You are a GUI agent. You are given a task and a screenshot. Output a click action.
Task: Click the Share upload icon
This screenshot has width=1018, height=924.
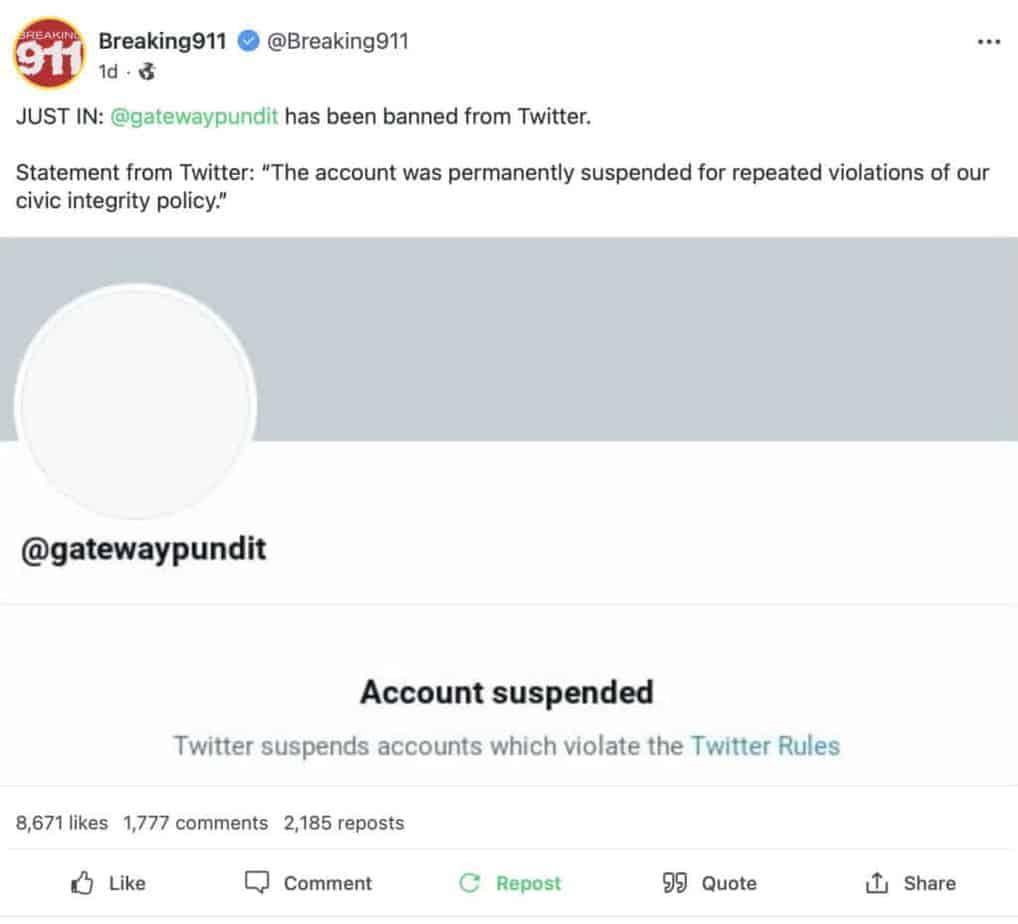tap(876, 883)
